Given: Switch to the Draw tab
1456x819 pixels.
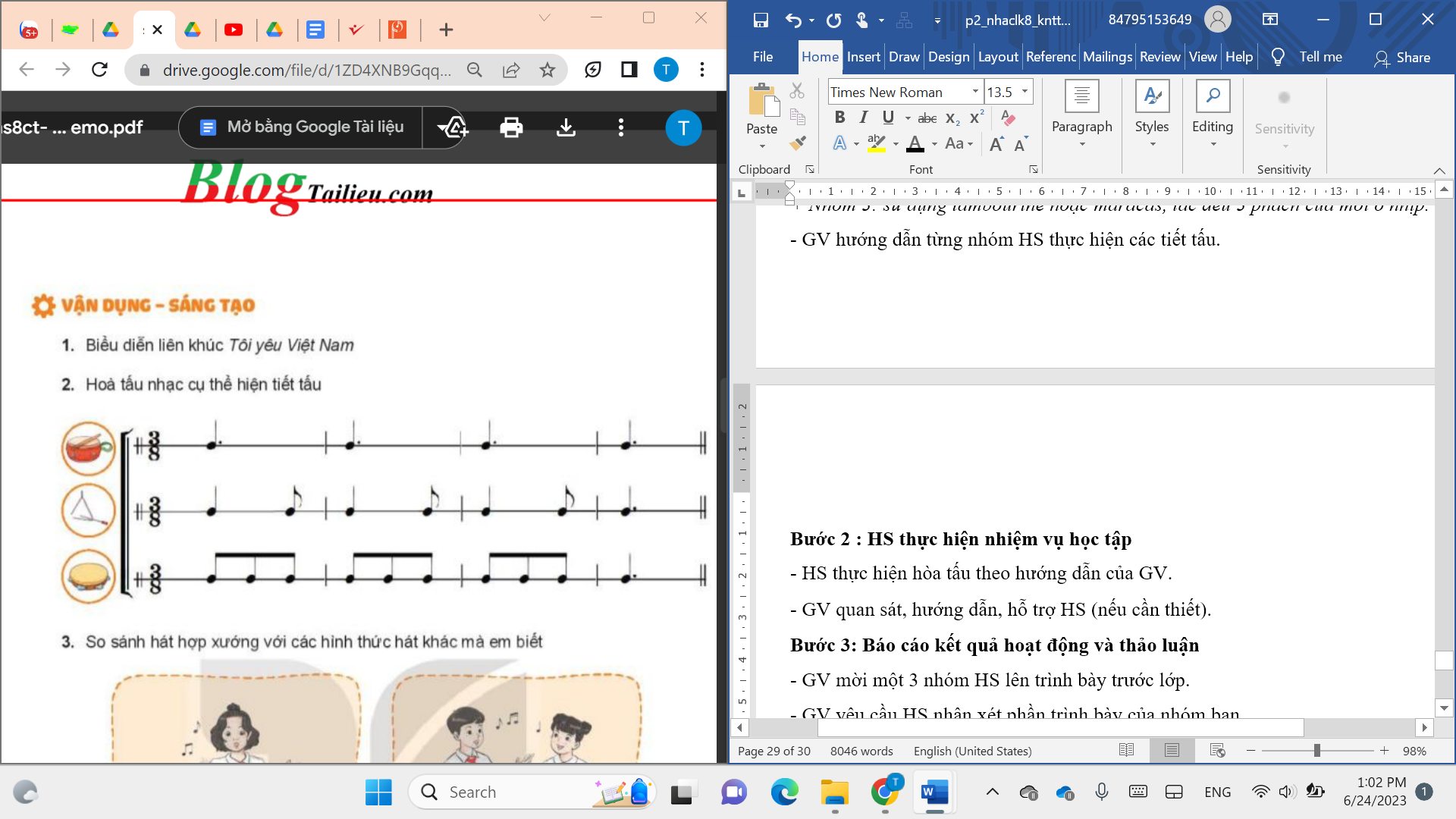Looking at the screenshot, I should pyautogui.click(x=904, y=57).
